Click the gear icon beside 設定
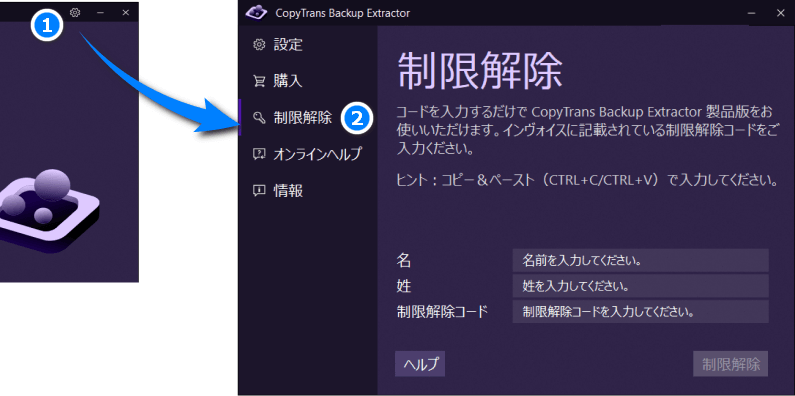 click(x=259, y=45)
